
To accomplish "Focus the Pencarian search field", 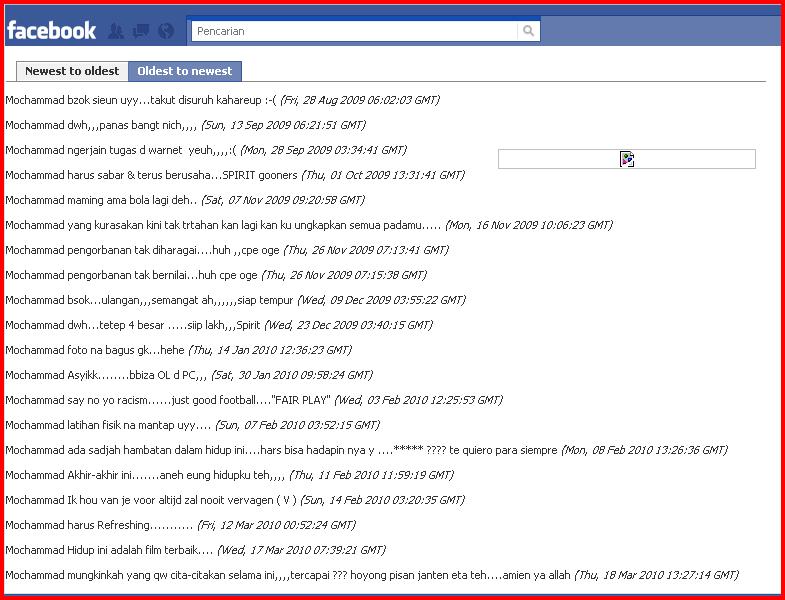I will [x=354, y=31].
